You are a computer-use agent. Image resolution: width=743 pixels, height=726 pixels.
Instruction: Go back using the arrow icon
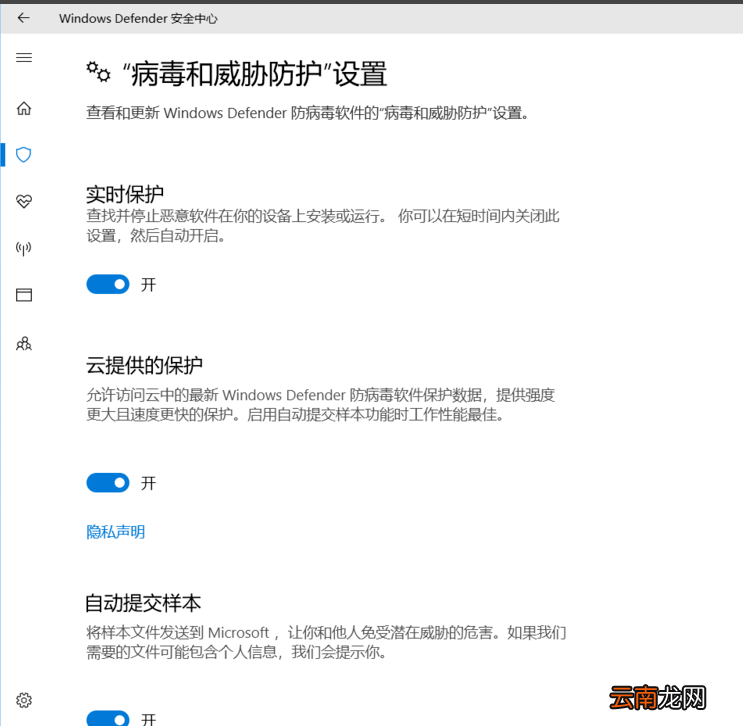tap(23, 18)
